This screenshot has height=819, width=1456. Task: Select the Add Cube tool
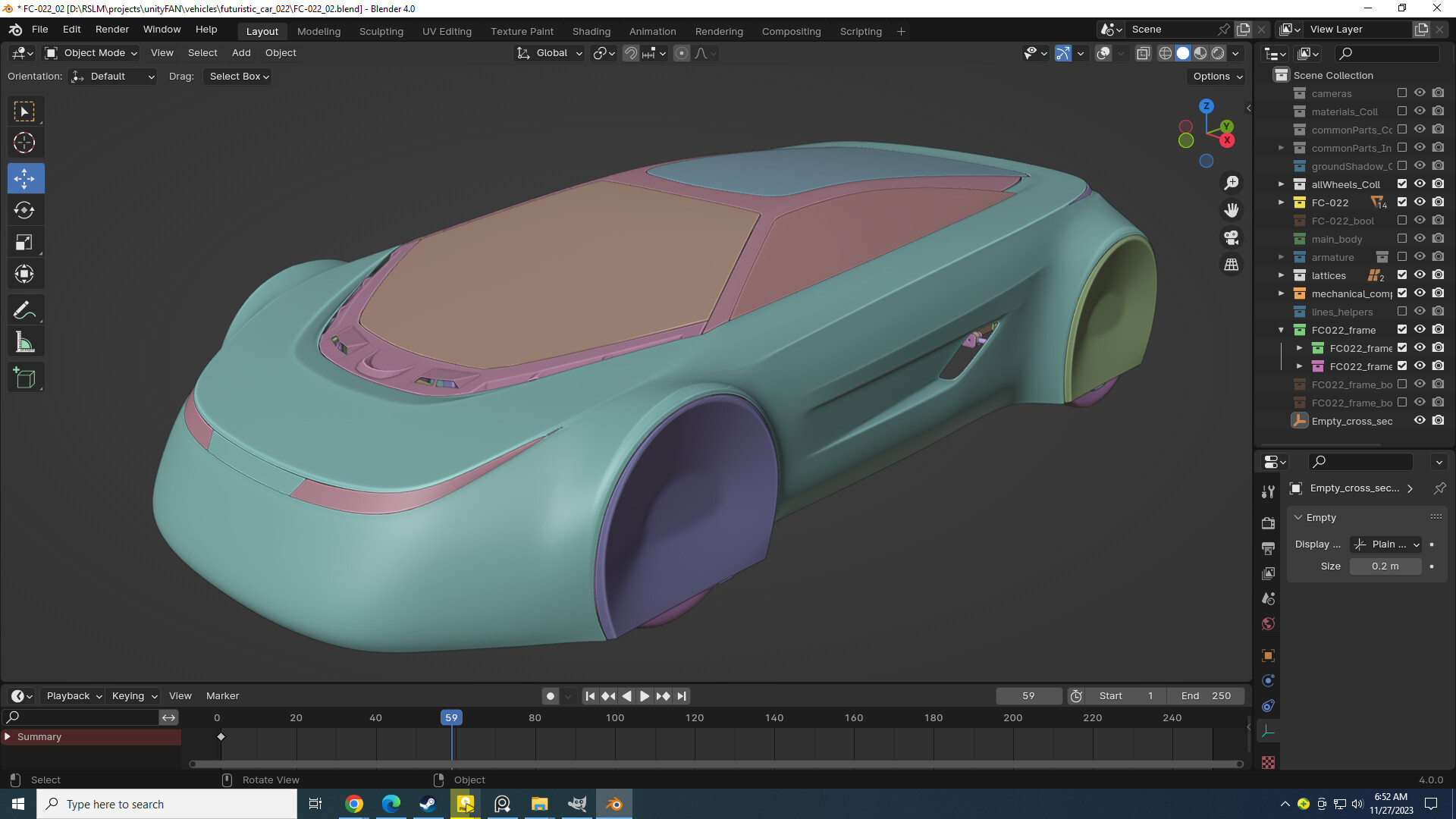[26, 377]
